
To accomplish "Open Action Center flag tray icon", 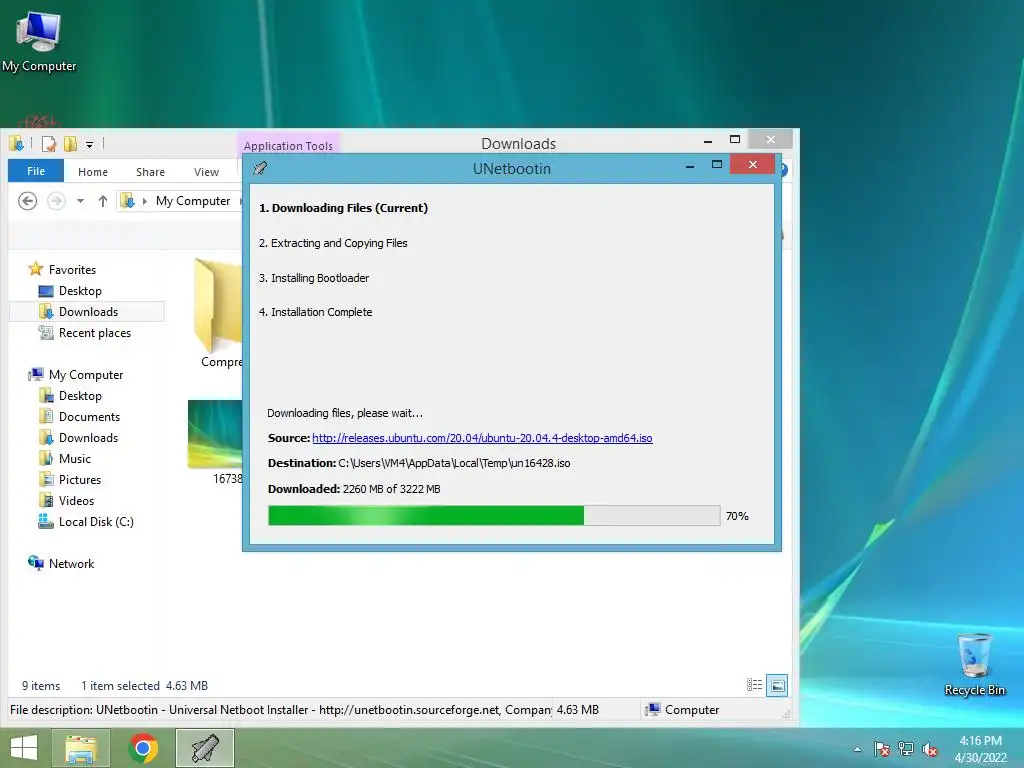I will point(882,749).
